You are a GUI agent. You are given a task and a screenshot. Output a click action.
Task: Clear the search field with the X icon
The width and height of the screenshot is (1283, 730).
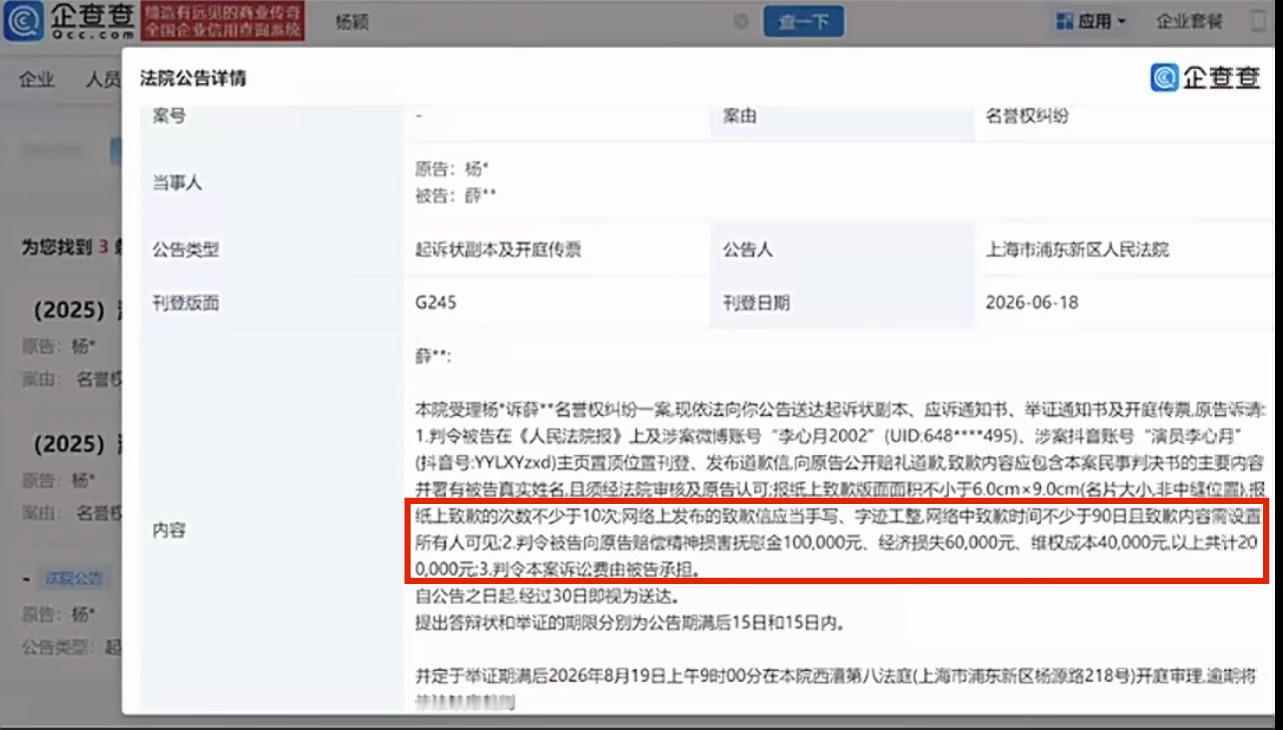coord(741,22)
